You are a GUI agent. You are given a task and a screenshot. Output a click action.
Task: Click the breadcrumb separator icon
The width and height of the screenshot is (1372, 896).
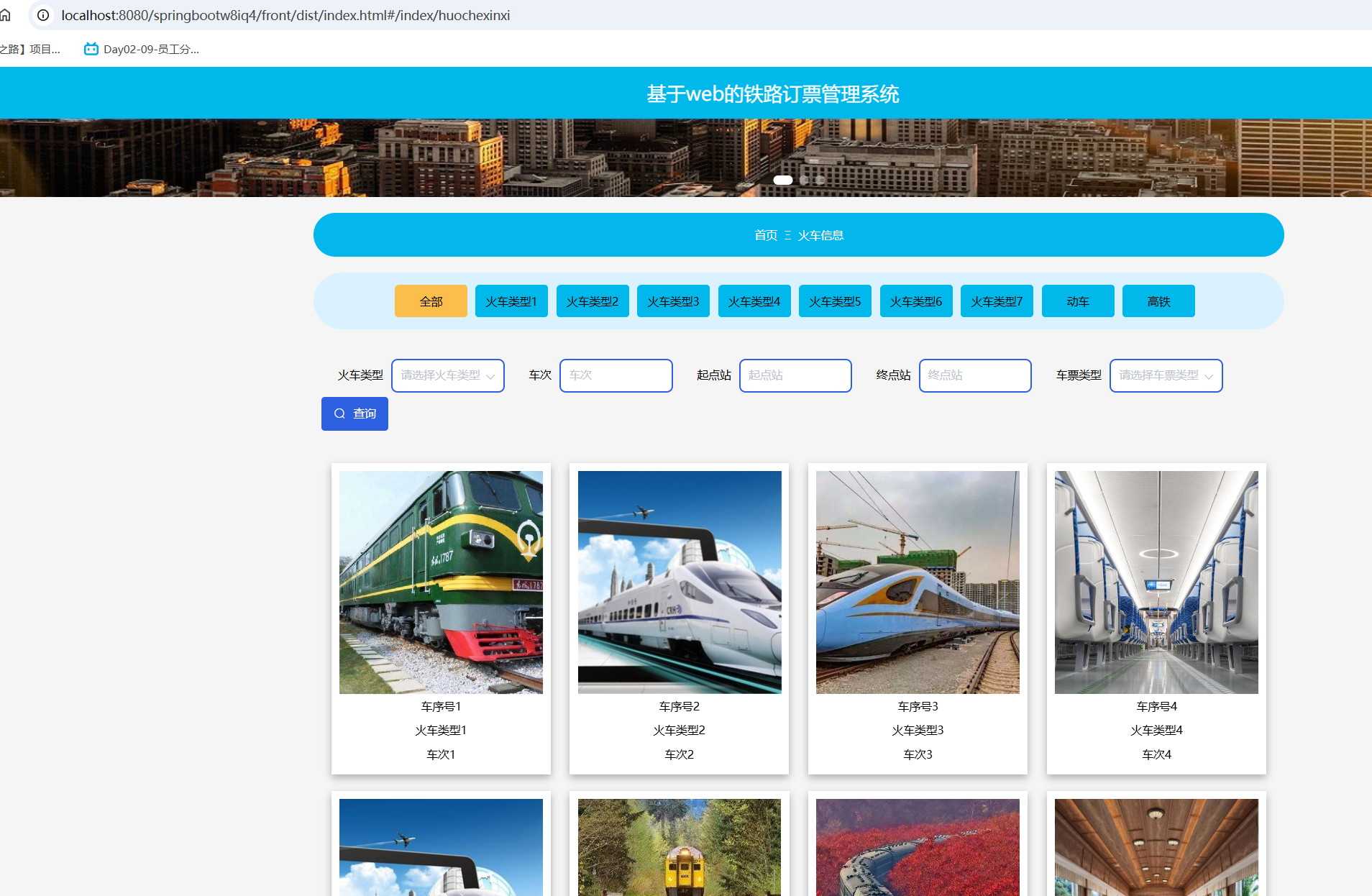pos(787,235)
